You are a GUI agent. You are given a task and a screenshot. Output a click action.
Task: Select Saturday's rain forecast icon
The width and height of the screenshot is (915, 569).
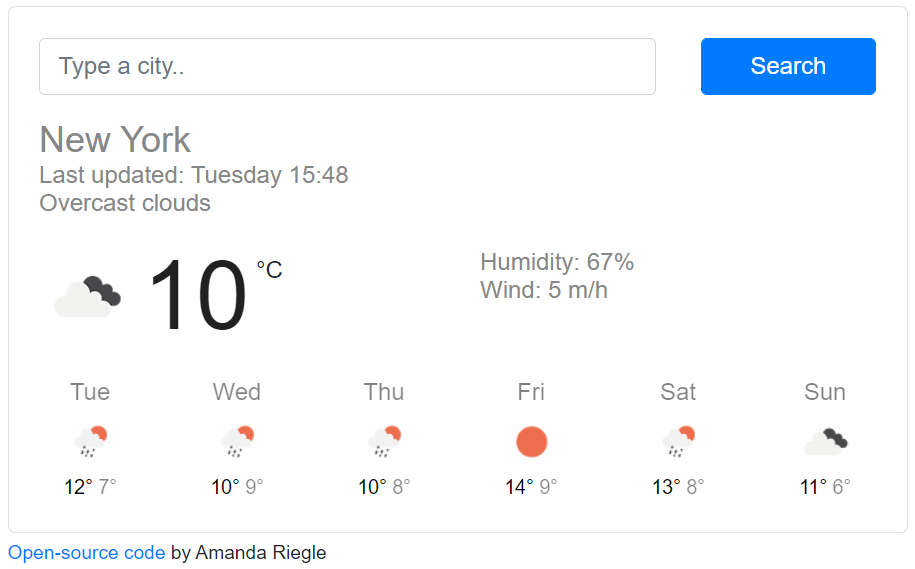click(679, 442)
